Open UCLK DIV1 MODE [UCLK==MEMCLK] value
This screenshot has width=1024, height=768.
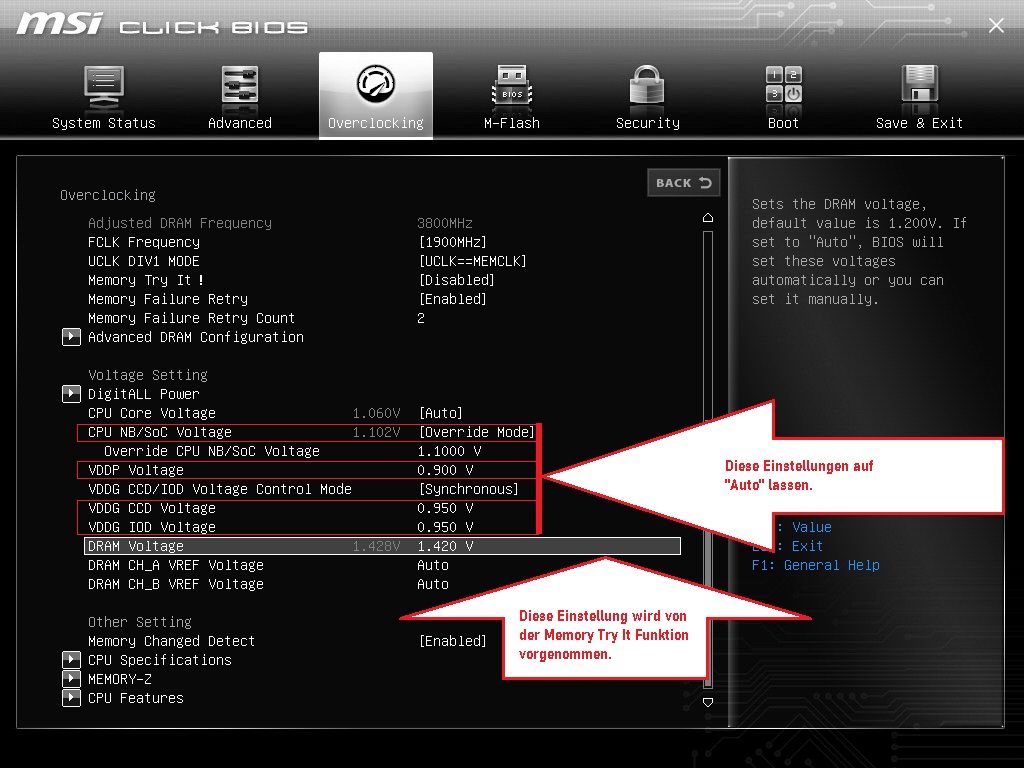[x=473, y=261]
